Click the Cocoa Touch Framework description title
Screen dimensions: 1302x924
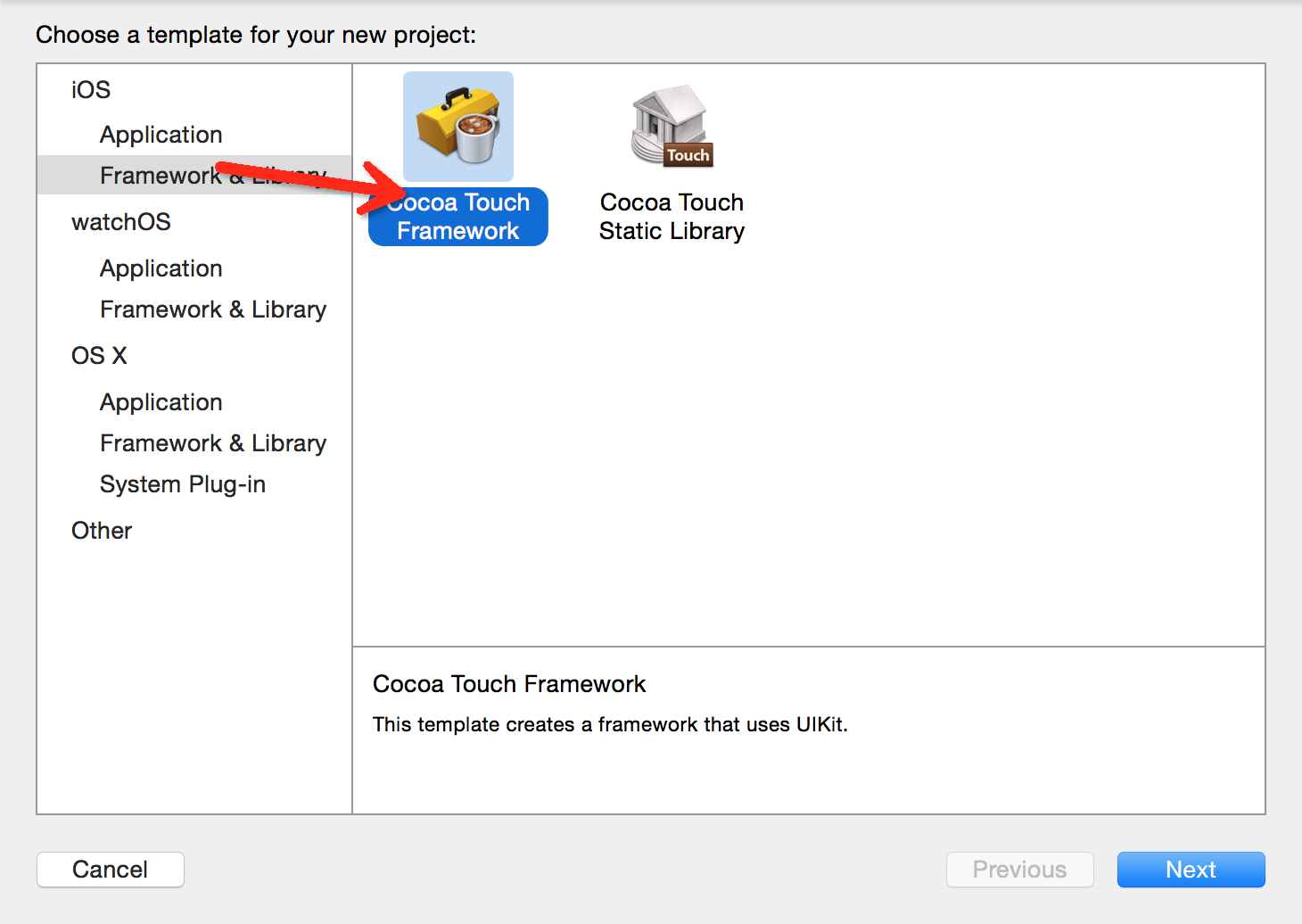coord(509,684)
